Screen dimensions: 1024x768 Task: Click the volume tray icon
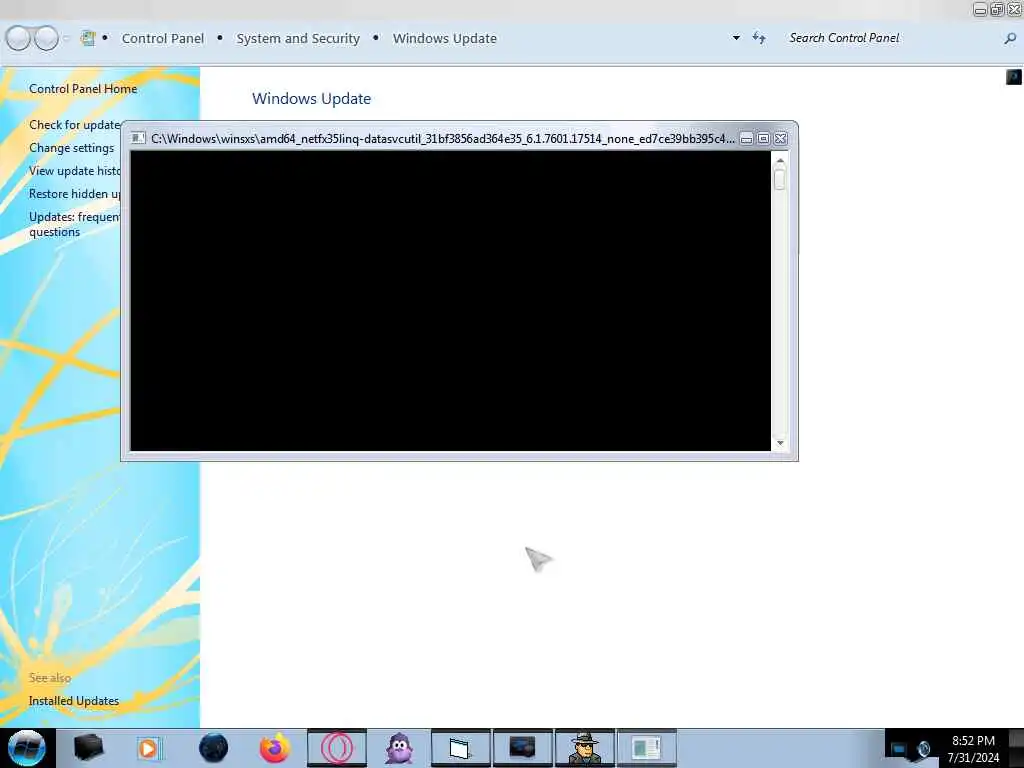pyautogui.click(x=923, y=749)
